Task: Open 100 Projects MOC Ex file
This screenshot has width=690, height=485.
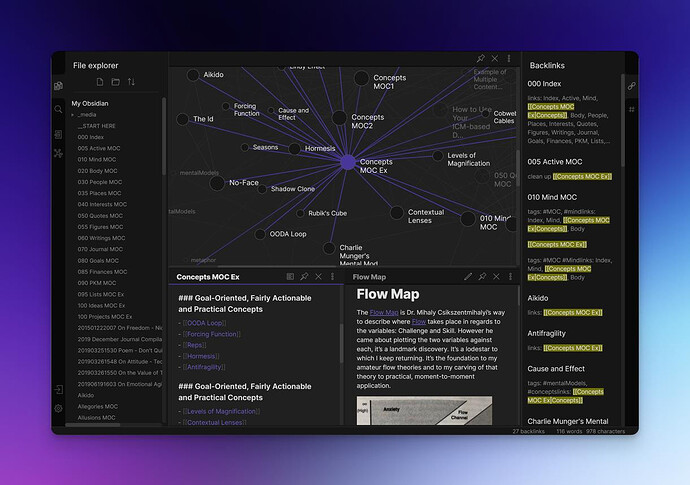Action: tap(105, 317)
